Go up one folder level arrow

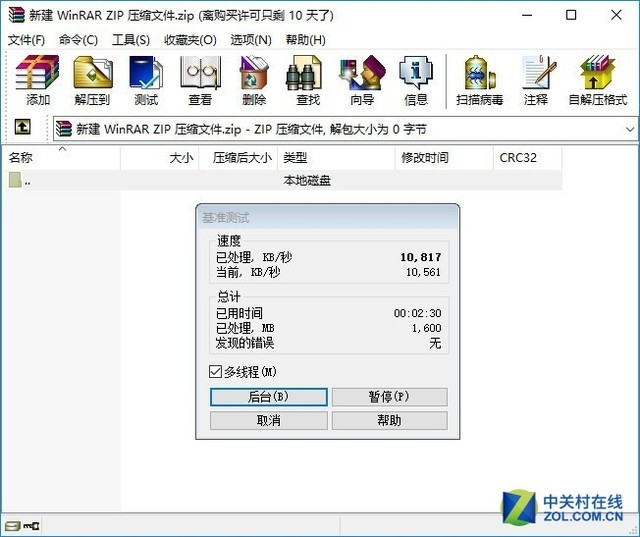click(22, 127)
